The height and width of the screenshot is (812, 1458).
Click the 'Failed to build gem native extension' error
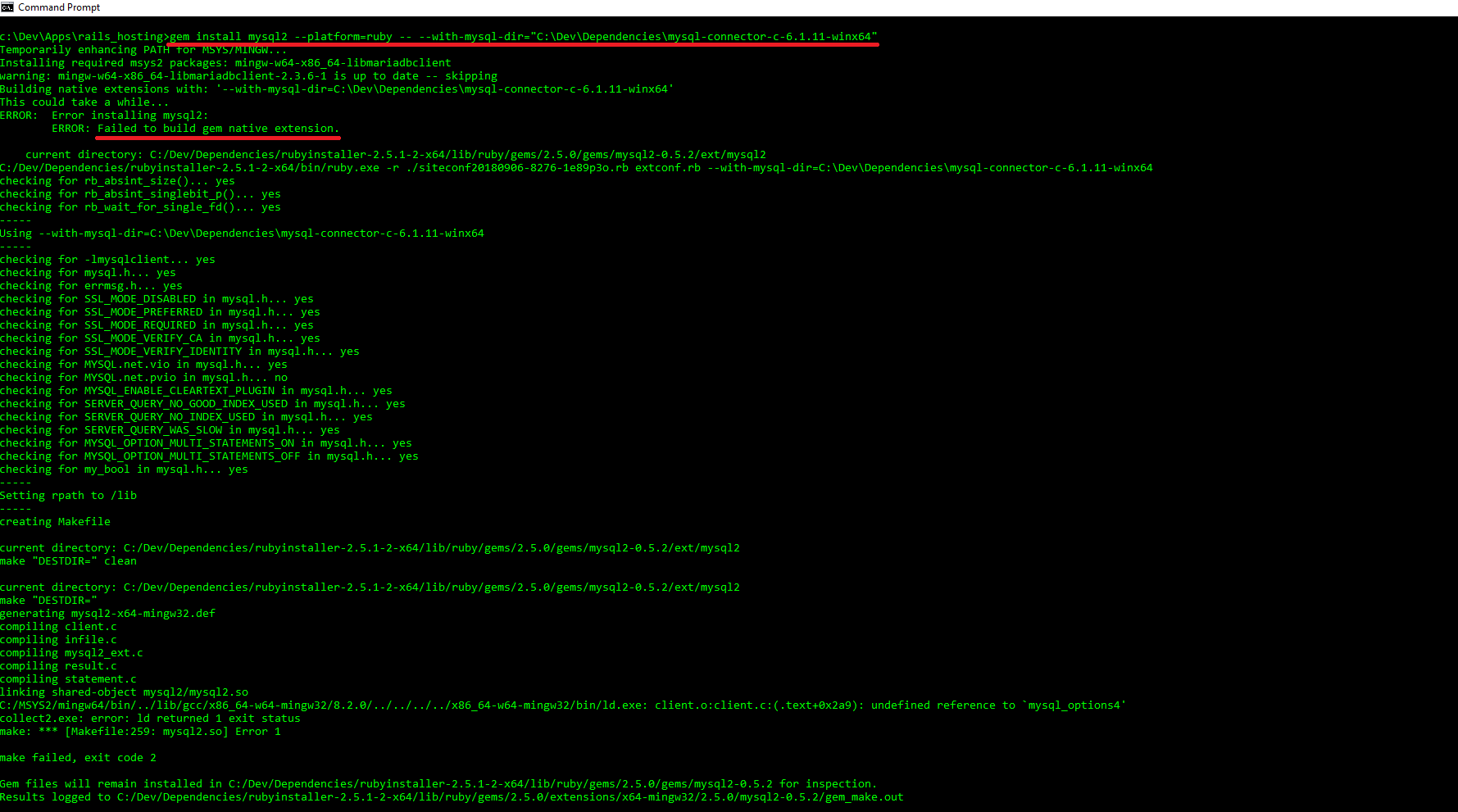(217, 128)
